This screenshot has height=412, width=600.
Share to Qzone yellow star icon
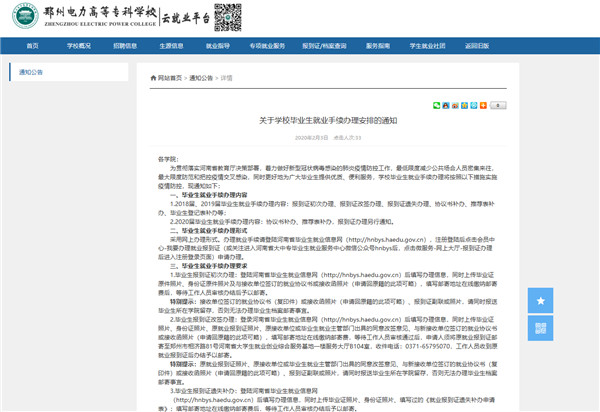click(x=464, y=105)
